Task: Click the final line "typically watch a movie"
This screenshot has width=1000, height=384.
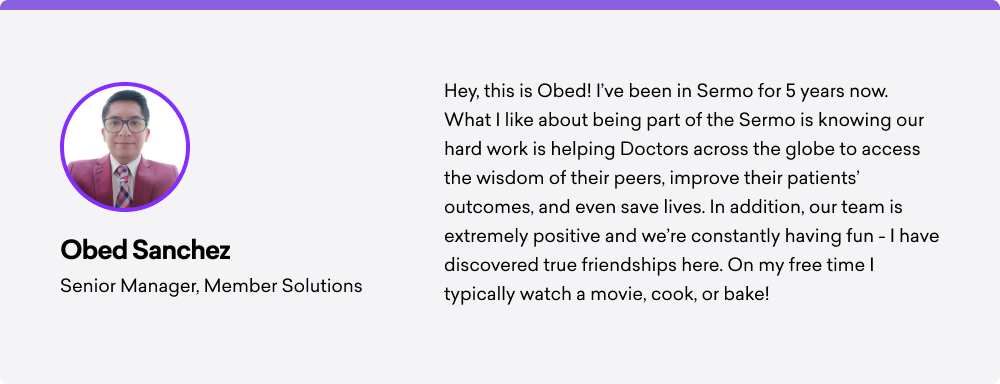Action: coord(607,295)
